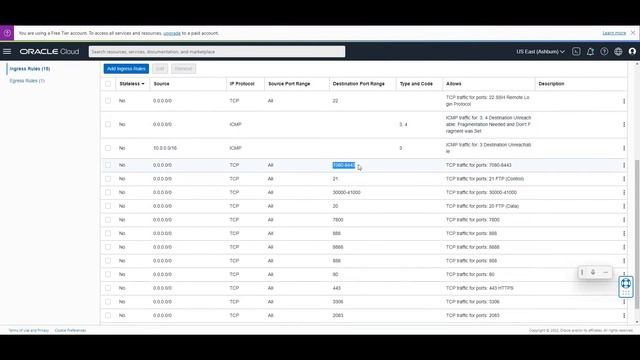Screen dimensions: 640x360
Task: Click the 10.0.0.0/16 source cell
Action: [165, 148]
